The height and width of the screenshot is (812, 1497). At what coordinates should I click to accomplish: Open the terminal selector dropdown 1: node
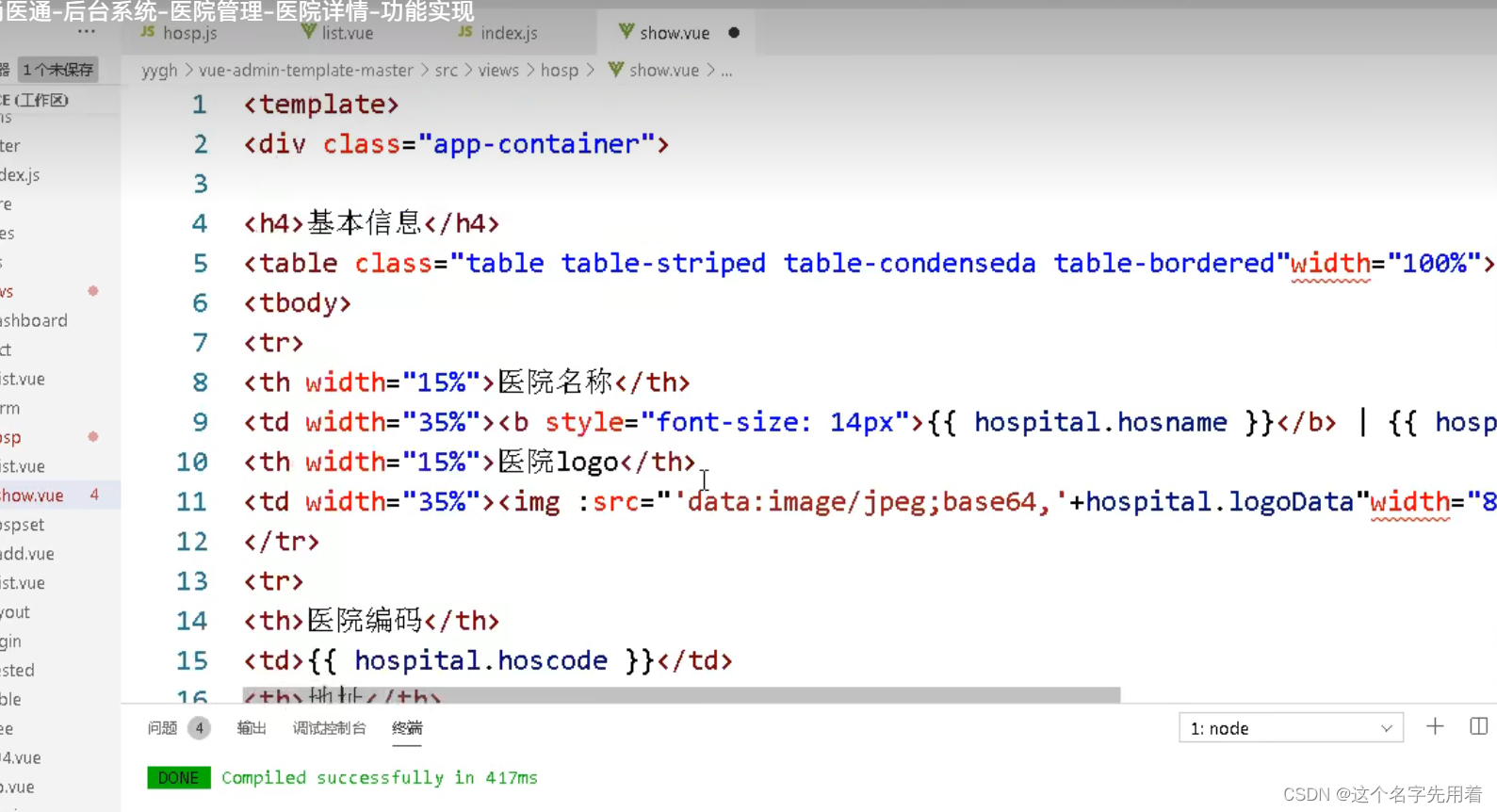coord(1291,728)
